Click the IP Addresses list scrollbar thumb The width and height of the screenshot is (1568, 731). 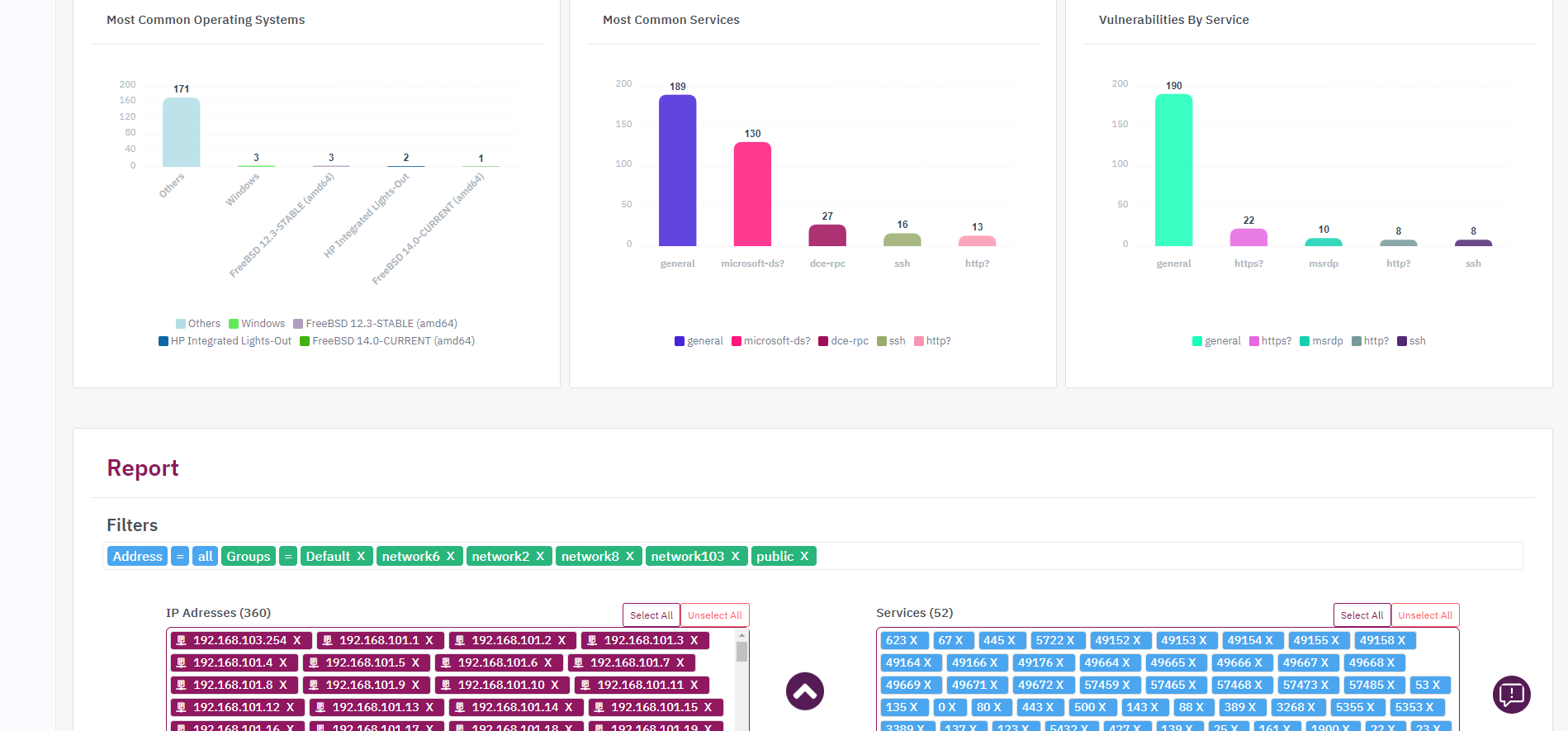click(x=741, y=652)
